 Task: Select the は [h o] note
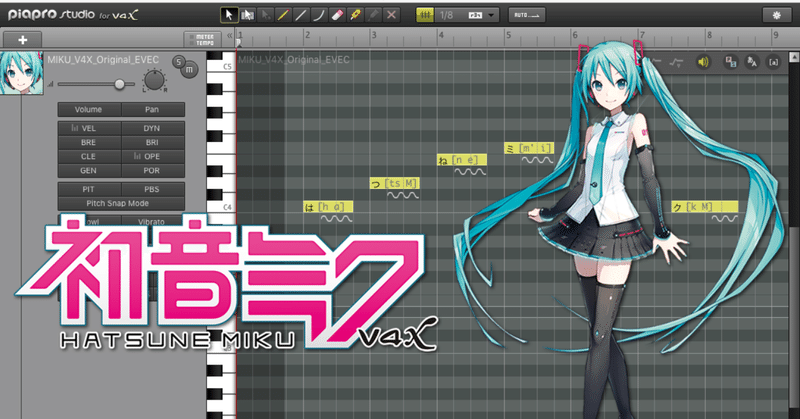point(328,207)
